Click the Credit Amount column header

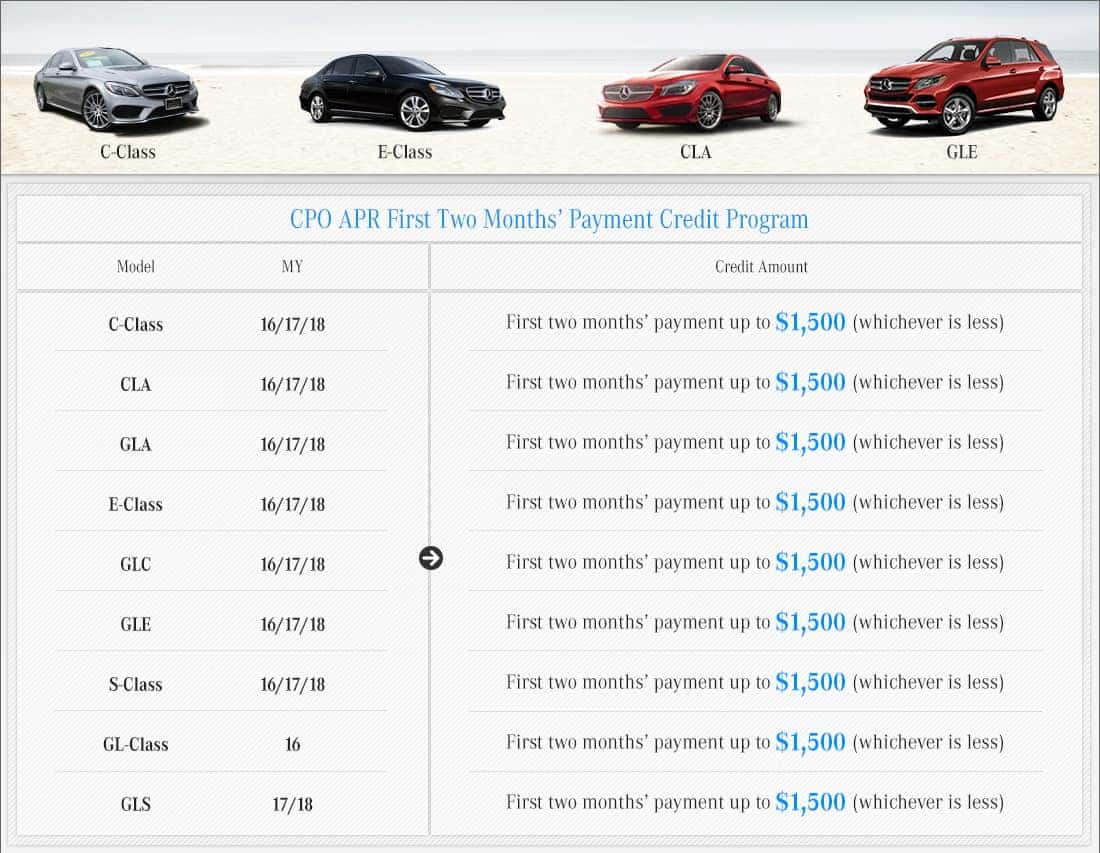point(761,267)
